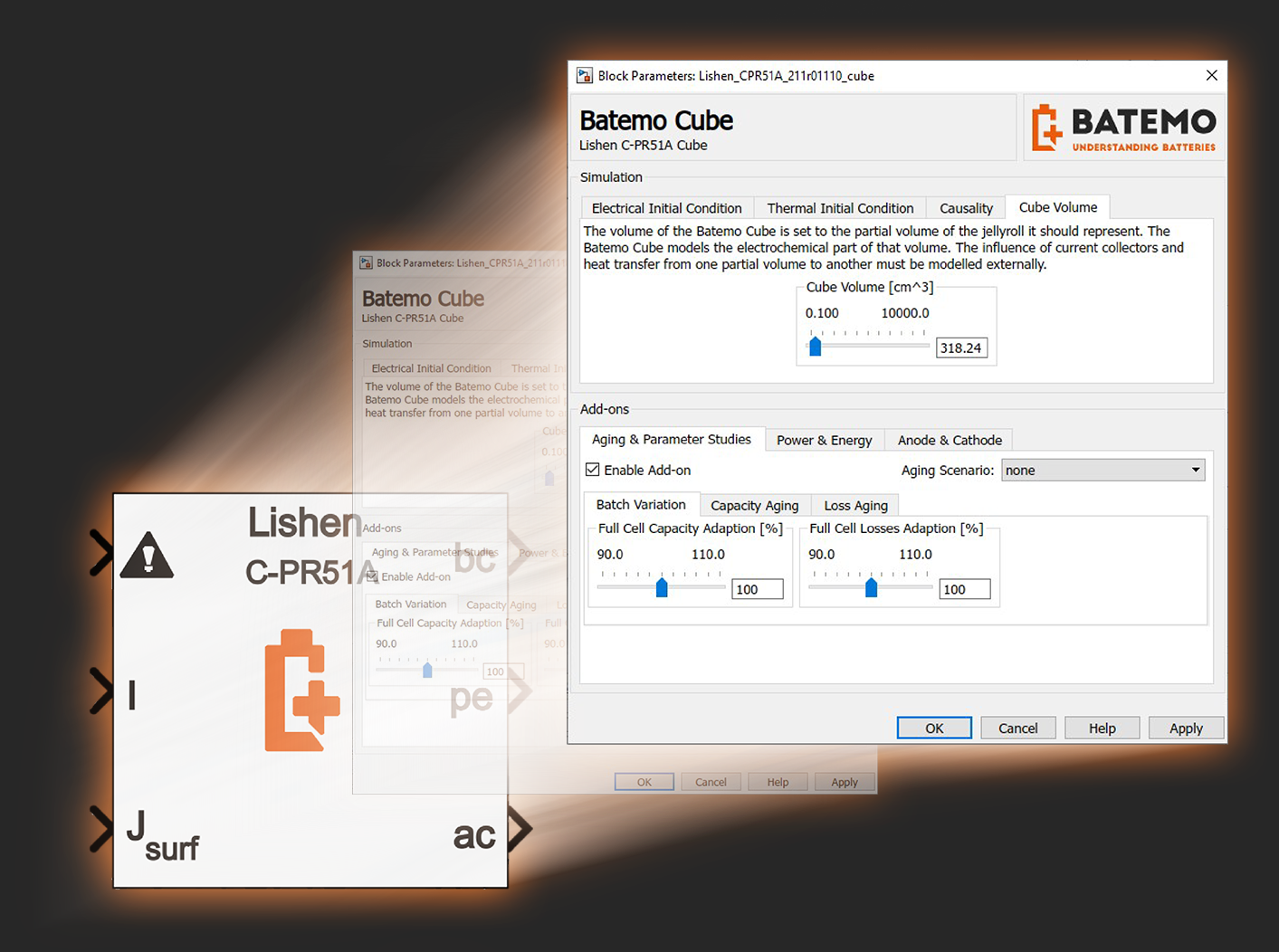
Task: Click the Full Cell Losses Adaption slider
Action: 871,588
